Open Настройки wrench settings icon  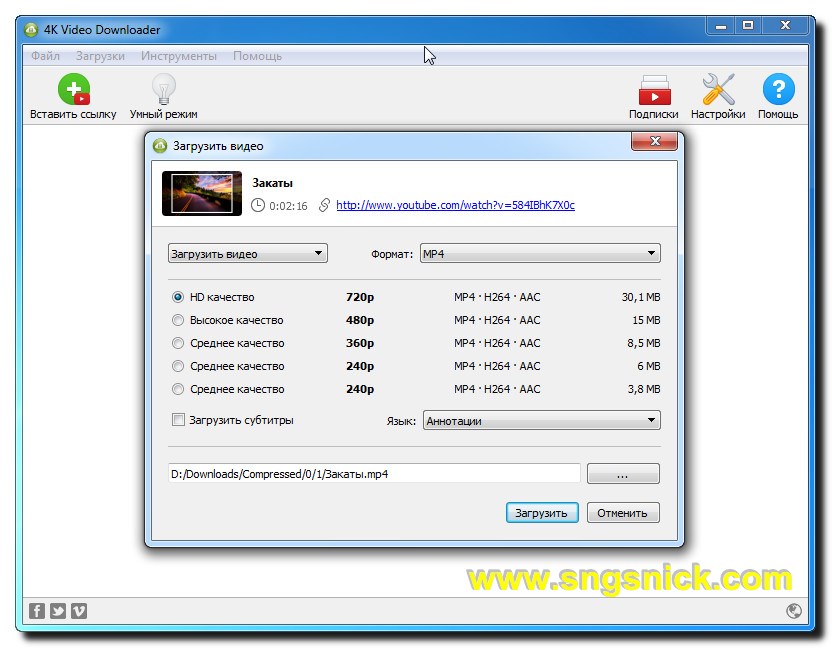pos(718,89)
